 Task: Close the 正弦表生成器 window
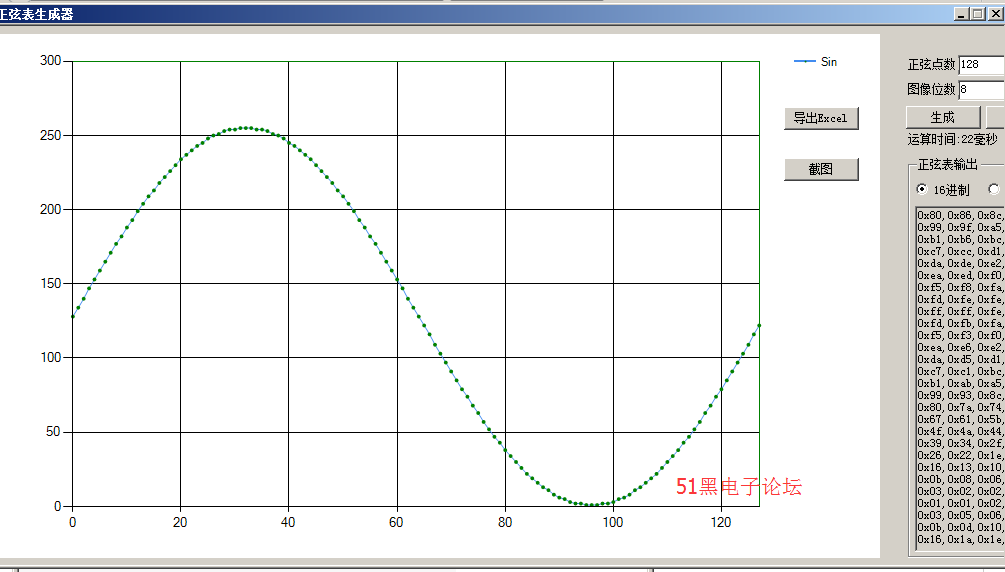coord(995,13)
